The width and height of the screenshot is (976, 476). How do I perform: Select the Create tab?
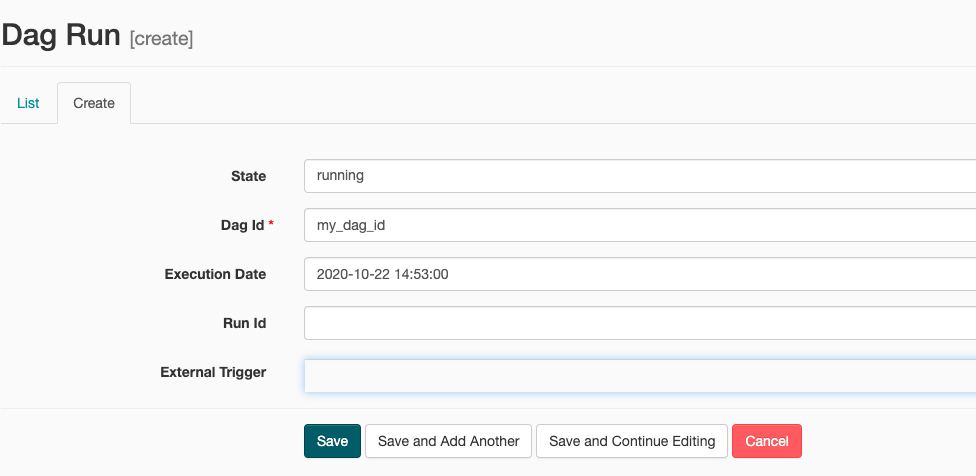point(94,103)
